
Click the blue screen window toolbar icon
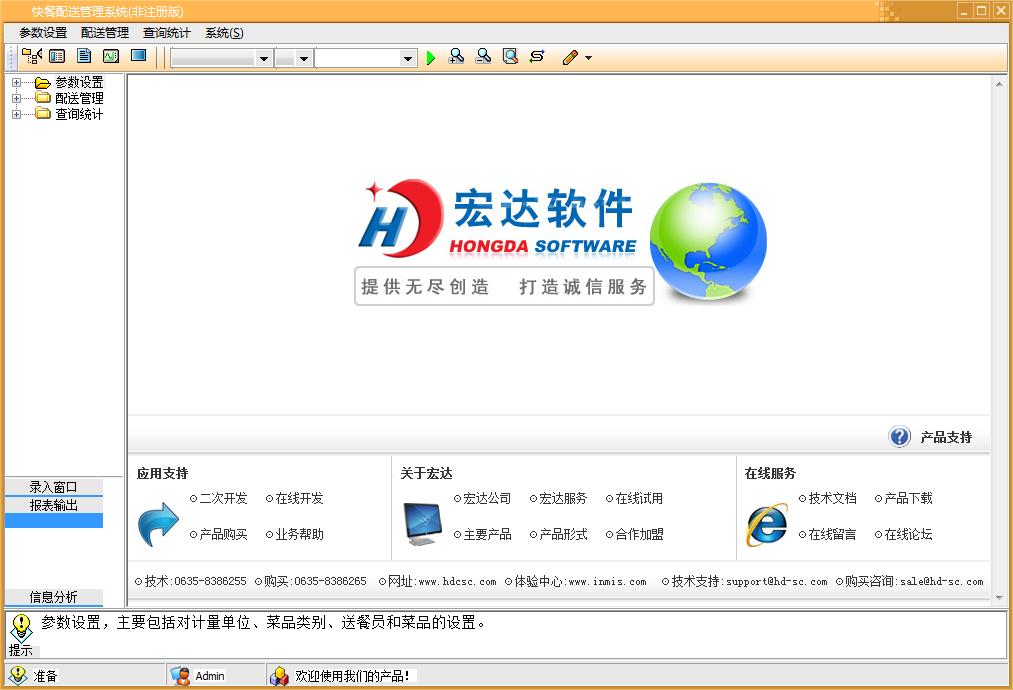[x=138, y=57]
